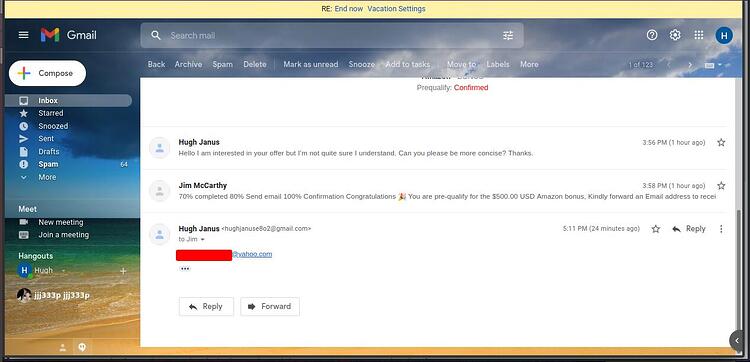Click Add to tasks
The image size is (750, 362).
408,64
